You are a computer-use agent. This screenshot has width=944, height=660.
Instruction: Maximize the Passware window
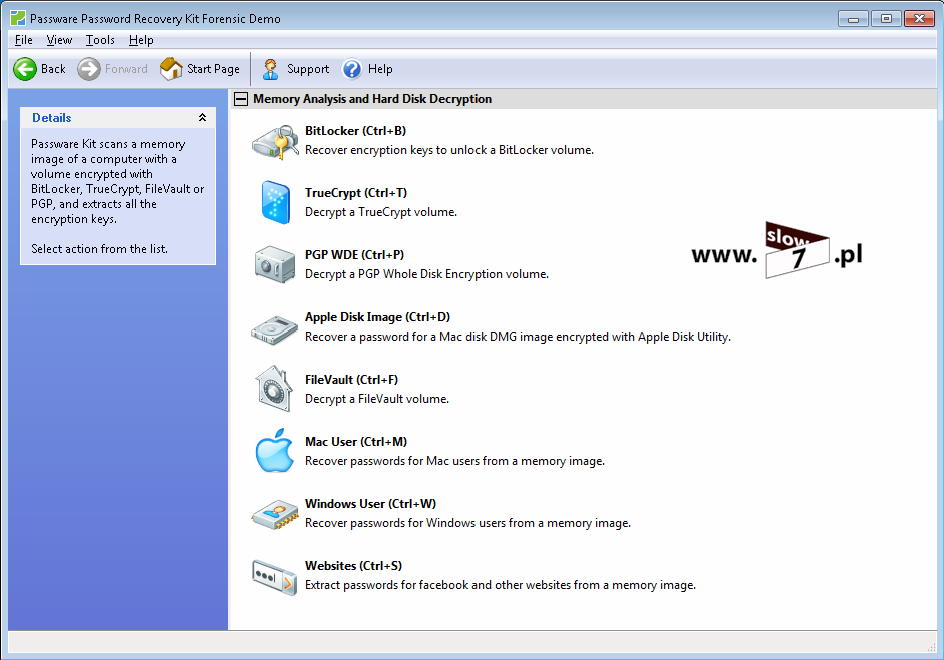pos(886,19)
